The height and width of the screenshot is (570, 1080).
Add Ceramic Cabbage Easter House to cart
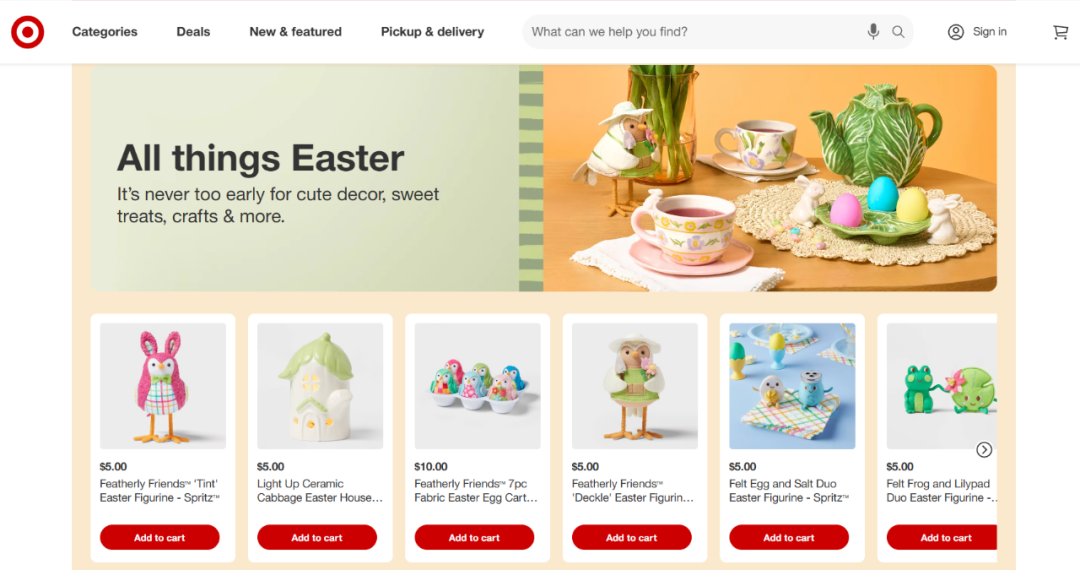pyautogui.click(x=317, y=537)
